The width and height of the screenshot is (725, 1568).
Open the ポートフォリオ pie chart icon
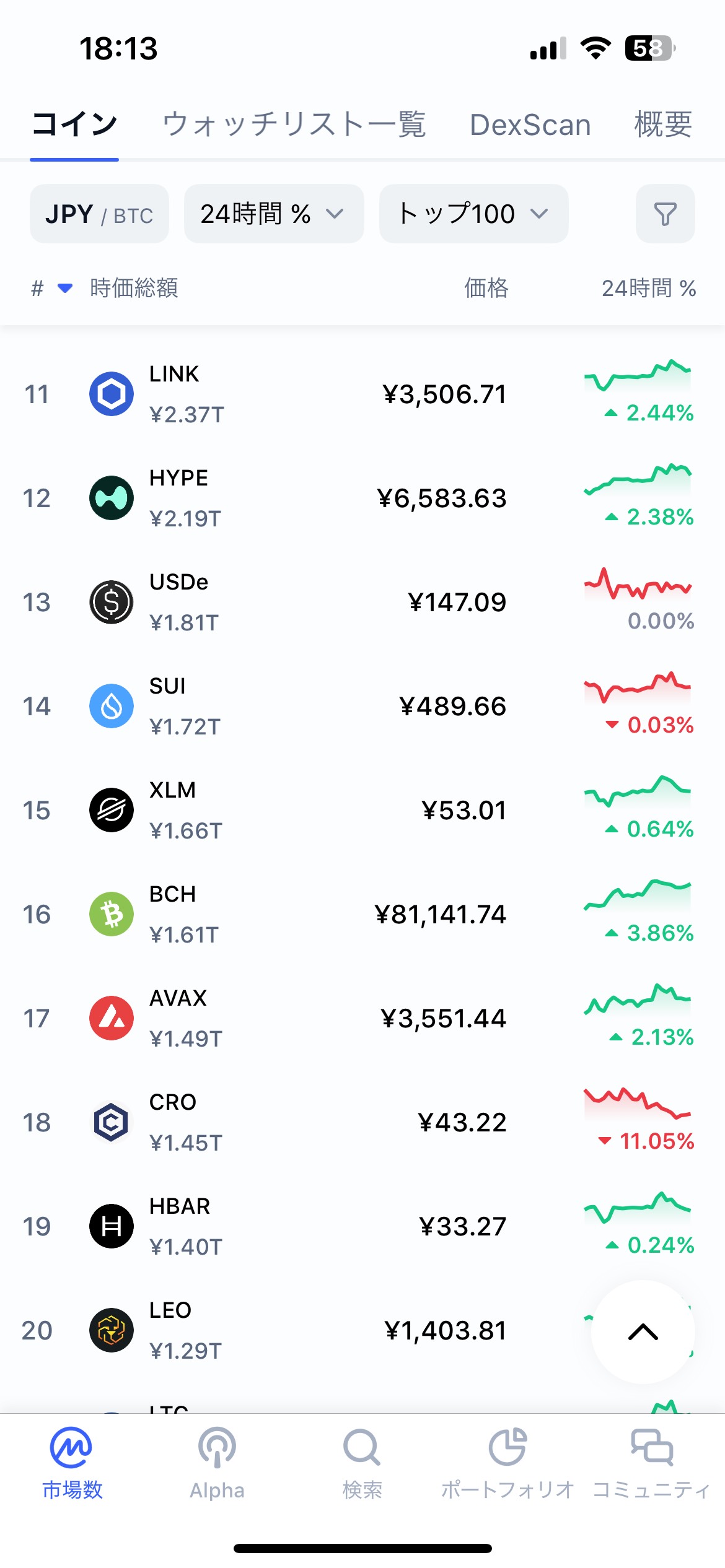pos(507,1447)
